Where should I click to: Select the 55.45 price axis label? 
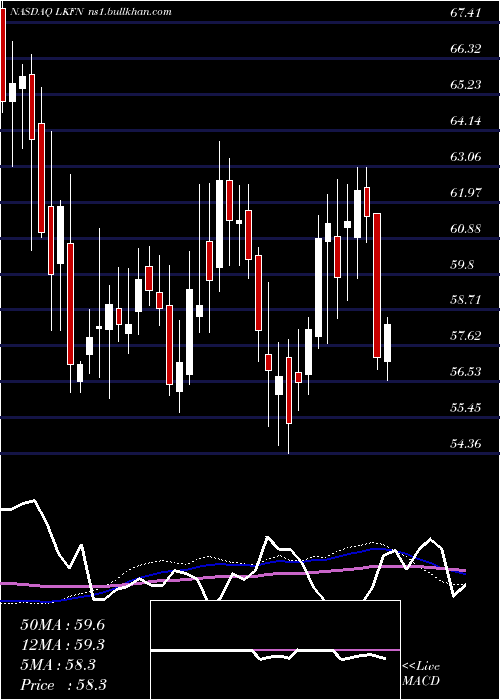tap(465, 408)
